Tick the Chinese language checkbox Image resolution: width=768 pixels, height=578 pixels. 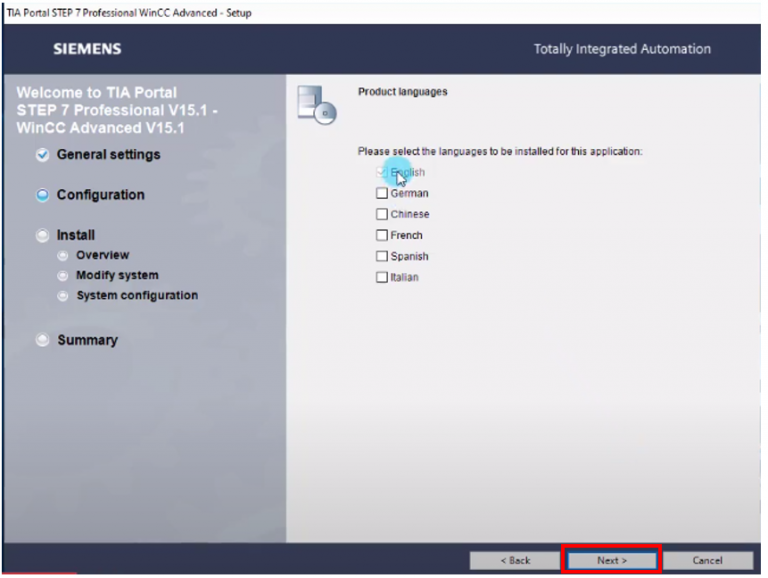coord(381,214)
